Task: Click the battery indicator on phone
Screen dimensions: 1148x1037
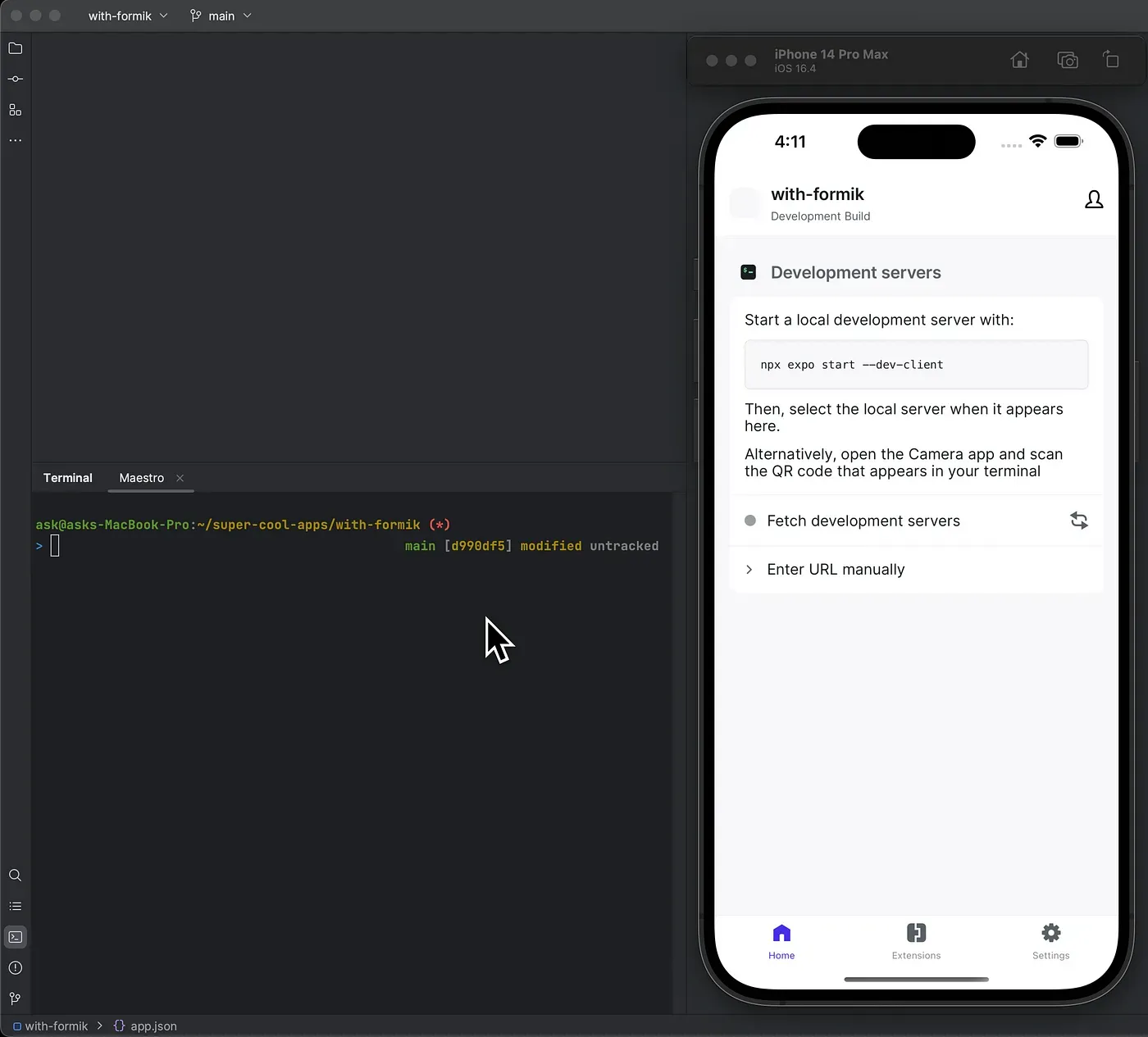Action: point(1068,141)
